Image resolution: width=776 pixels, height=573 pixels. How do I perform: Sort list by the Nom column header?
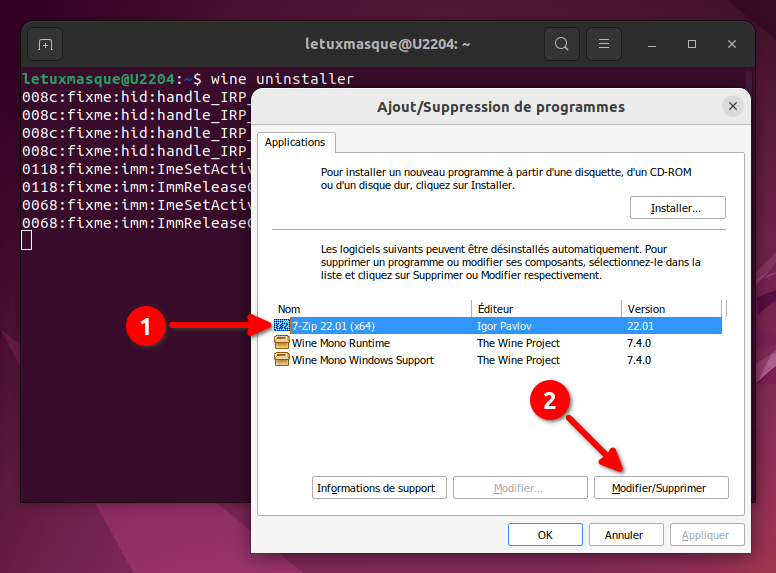click(x=372, y=309)
